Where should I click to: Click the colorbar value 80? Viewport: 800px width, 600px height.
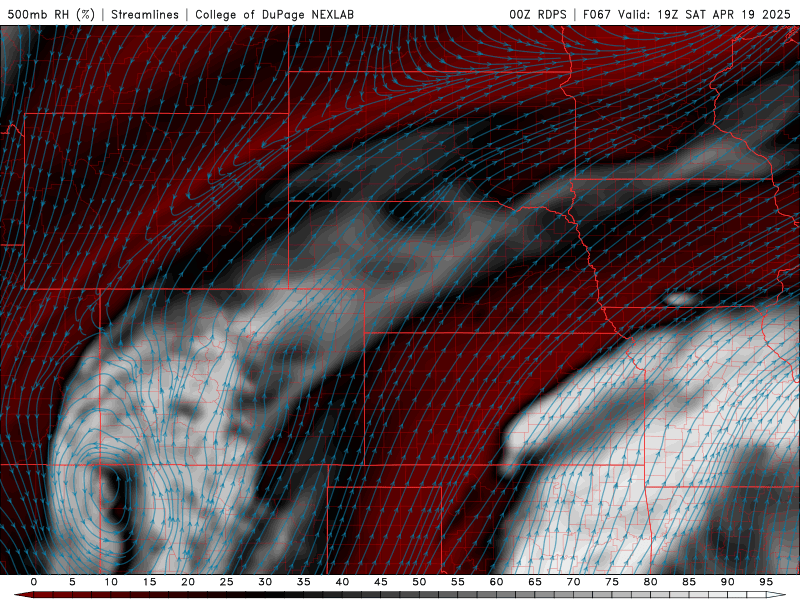tap(650, 582)
